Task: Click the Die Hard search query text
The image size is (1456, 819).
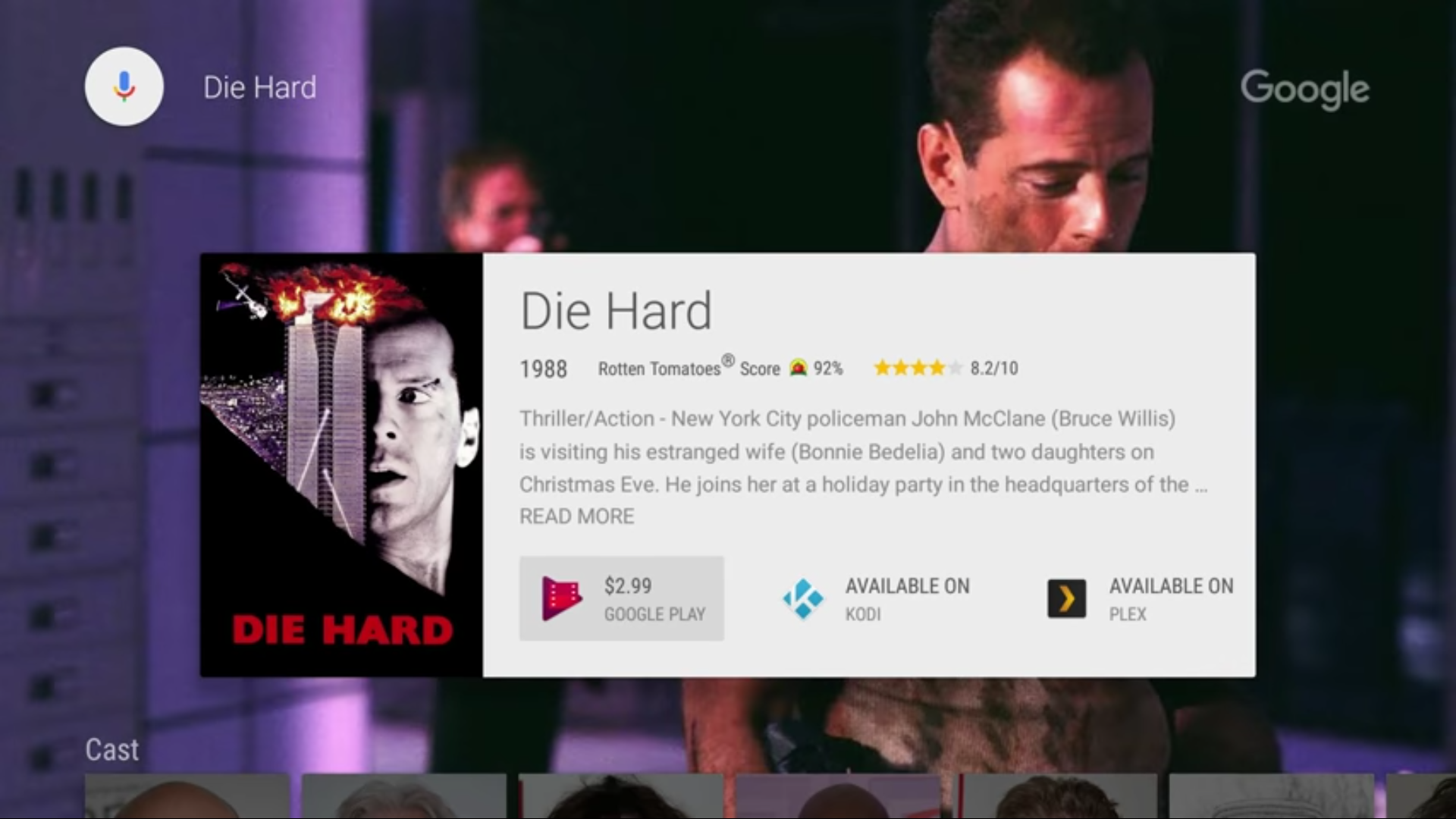Action: click(x=259, y=87)
